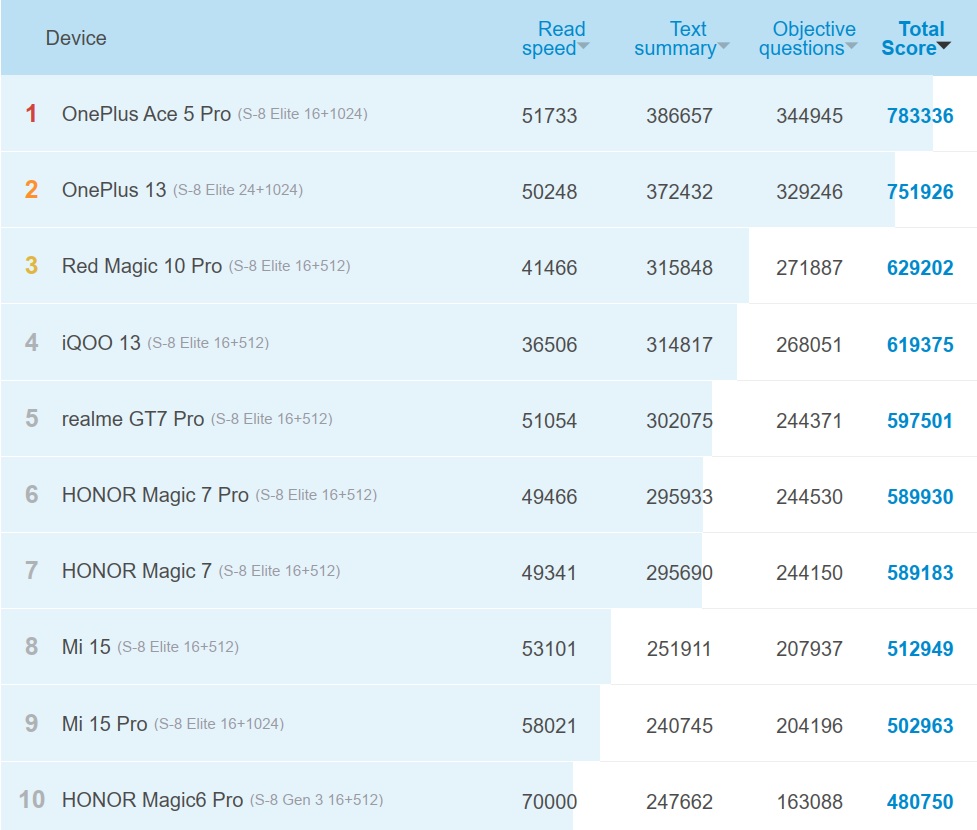Click rank 2 orange number badge
The width and height of the screenshot is (977, 830).
point(31,190)
